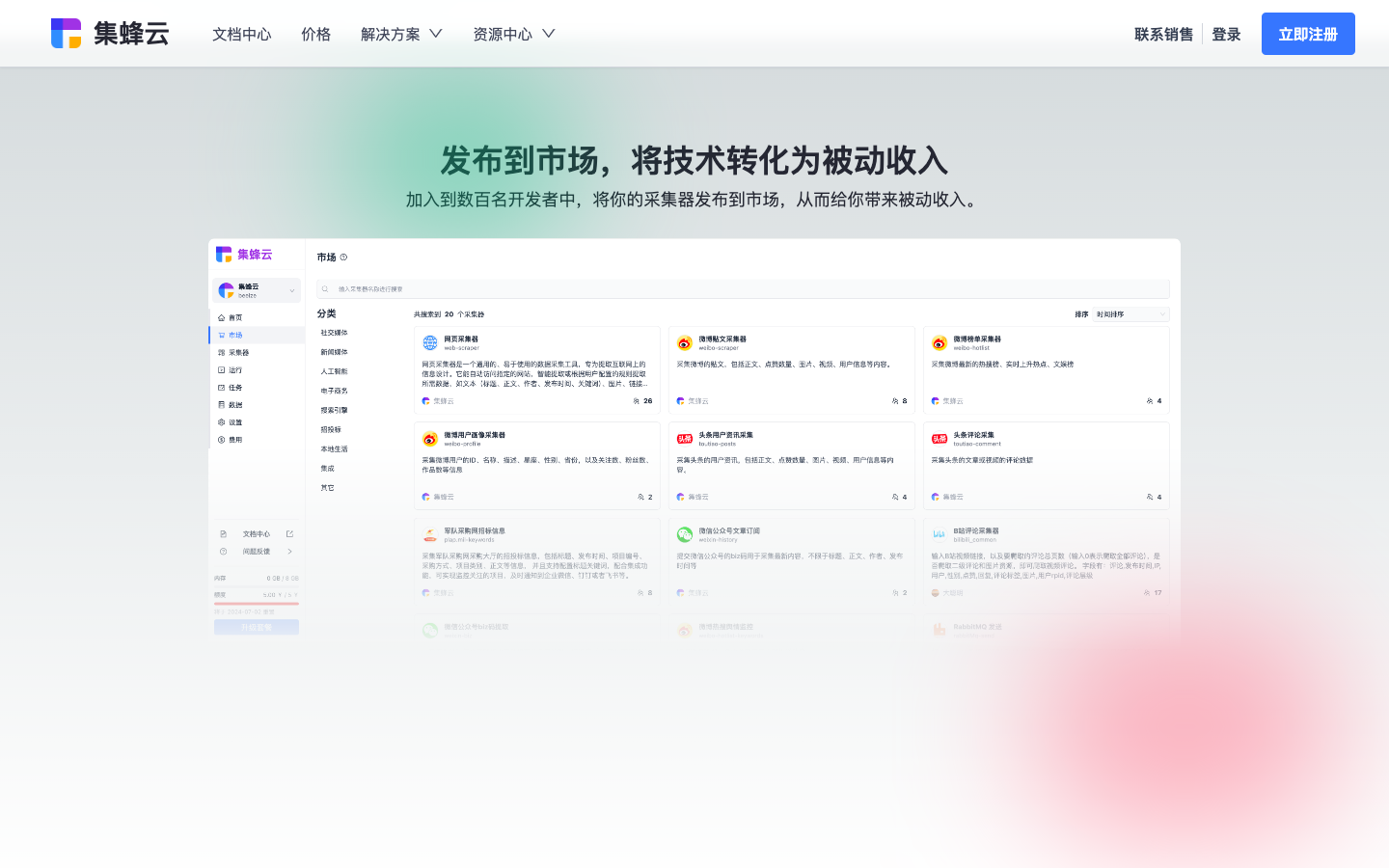
Task: Select the 招投标 category
Action: point(331,429)
